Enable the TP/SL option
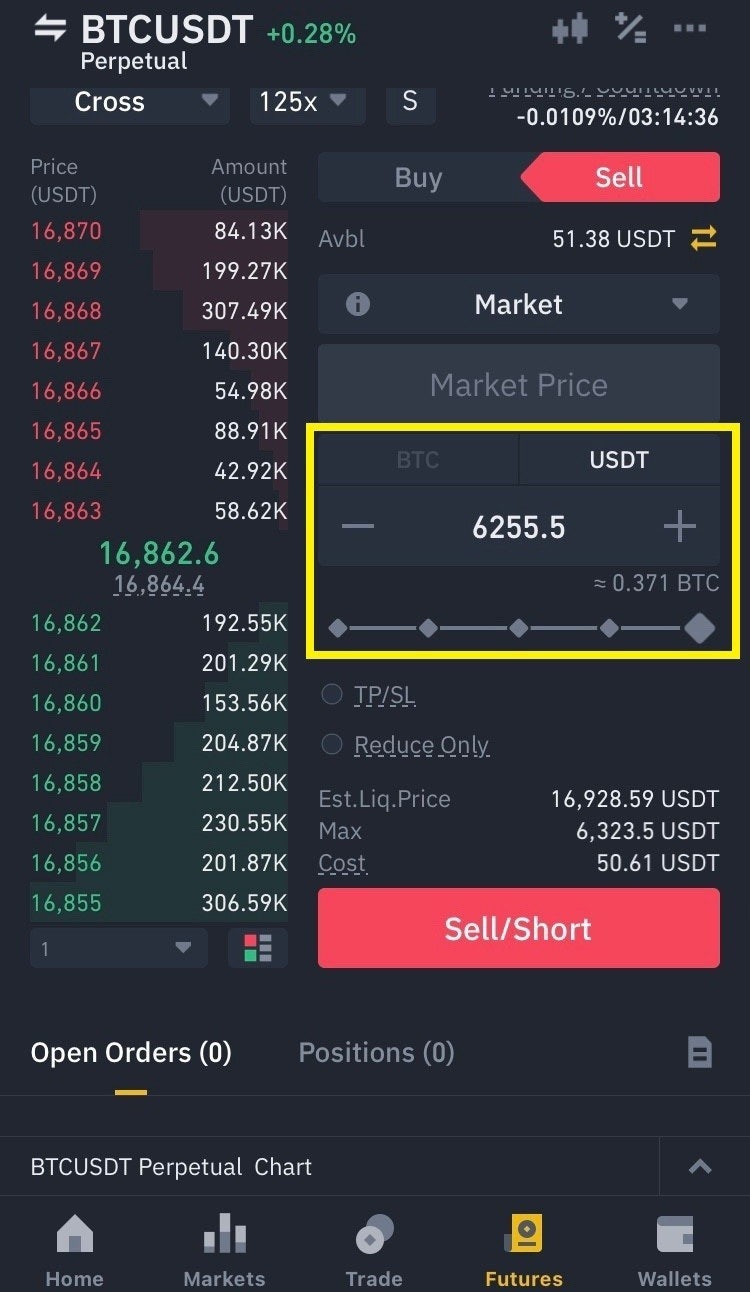This screenshot has width=750, height=1292. (x=332, y=695)
